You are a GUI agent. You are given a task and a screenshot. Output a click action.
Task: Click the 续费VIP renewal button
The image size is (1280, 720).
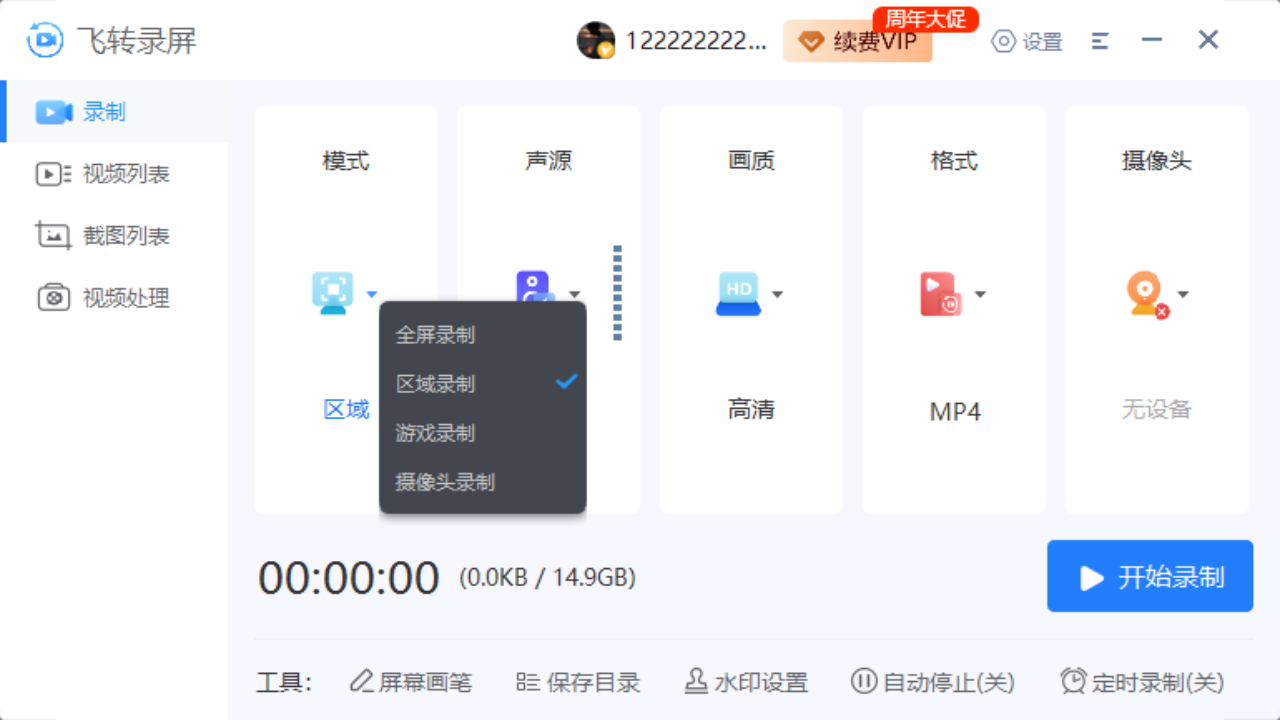pos(857,42)
